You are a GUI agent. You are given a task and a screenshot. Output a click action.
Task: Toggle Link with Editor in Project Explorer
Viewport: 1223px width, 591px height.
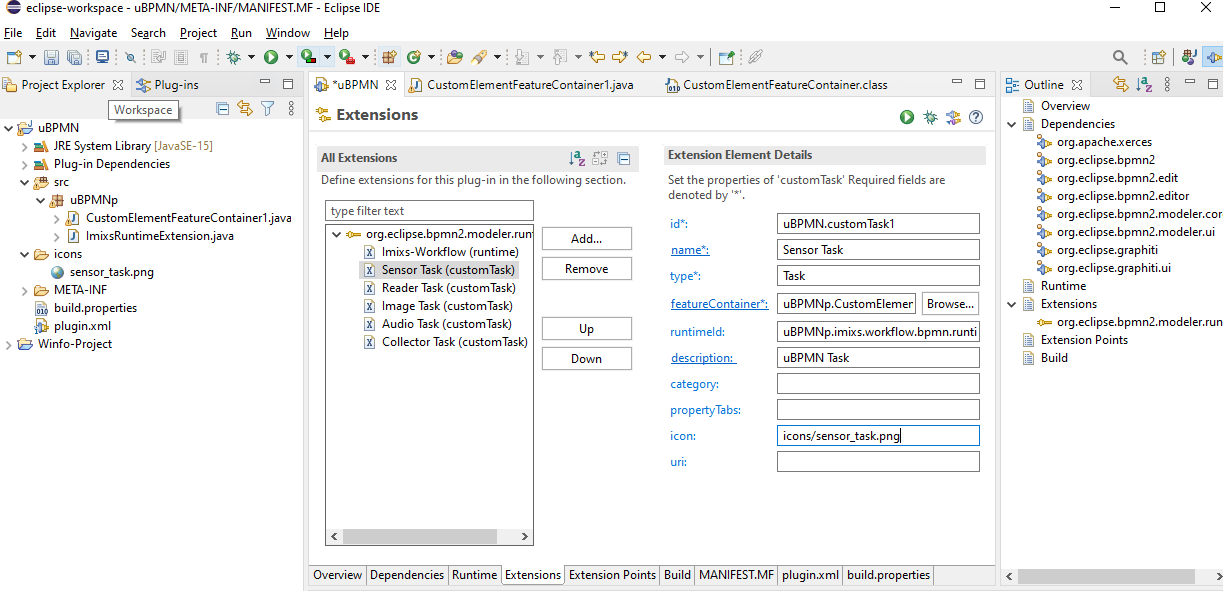245,108
